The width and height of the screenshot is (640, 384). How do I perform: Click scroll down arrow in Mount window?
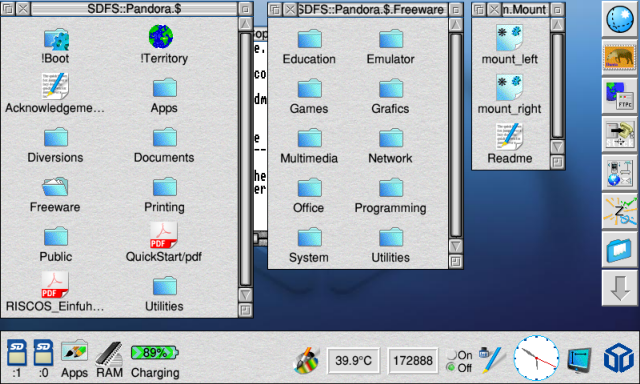pyautogui.click(x=557, y=146)
